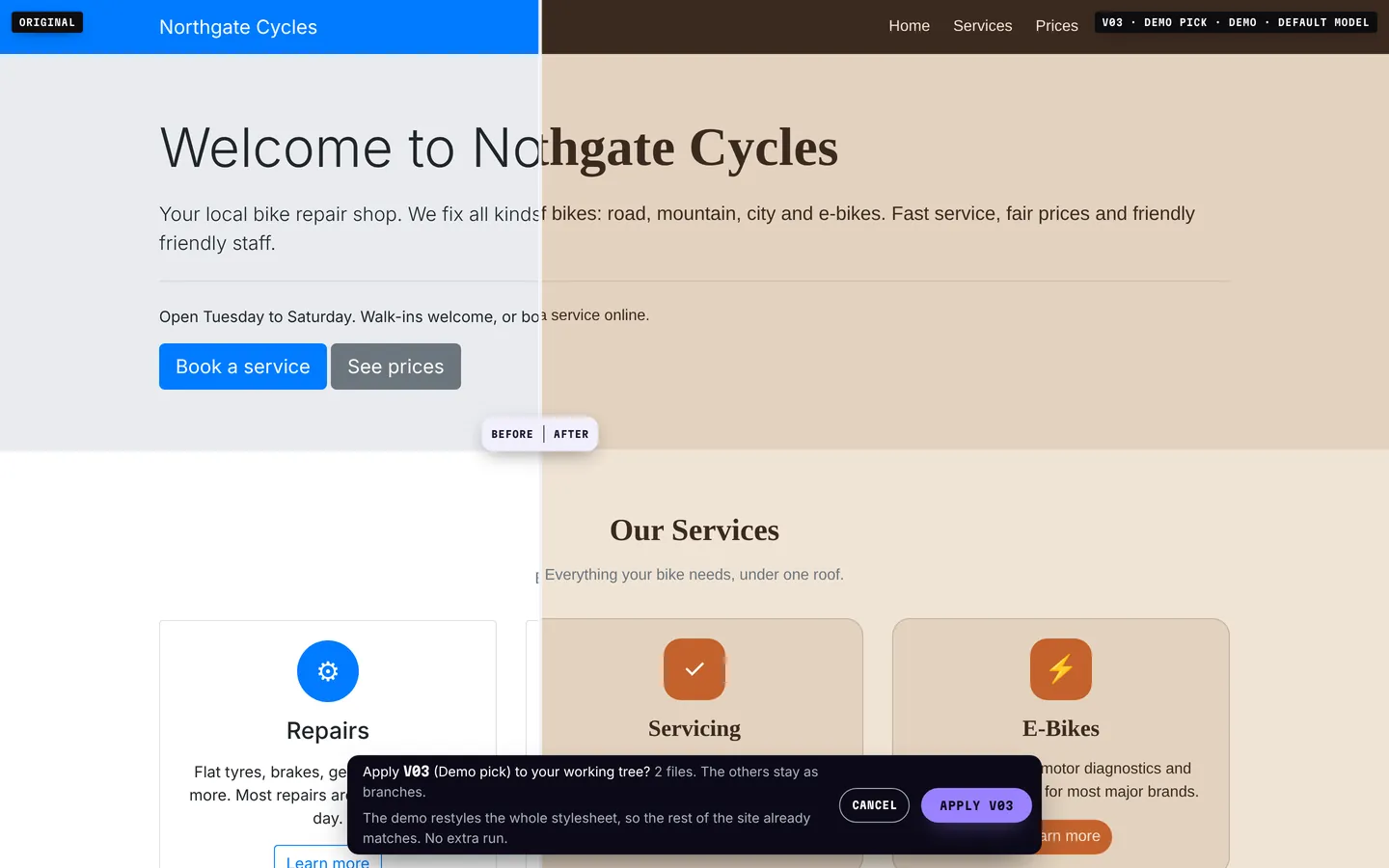Click the 'motor diagnostics' E-Bikes description
The image size is (1389, 868).
[x=1120, y=780]
